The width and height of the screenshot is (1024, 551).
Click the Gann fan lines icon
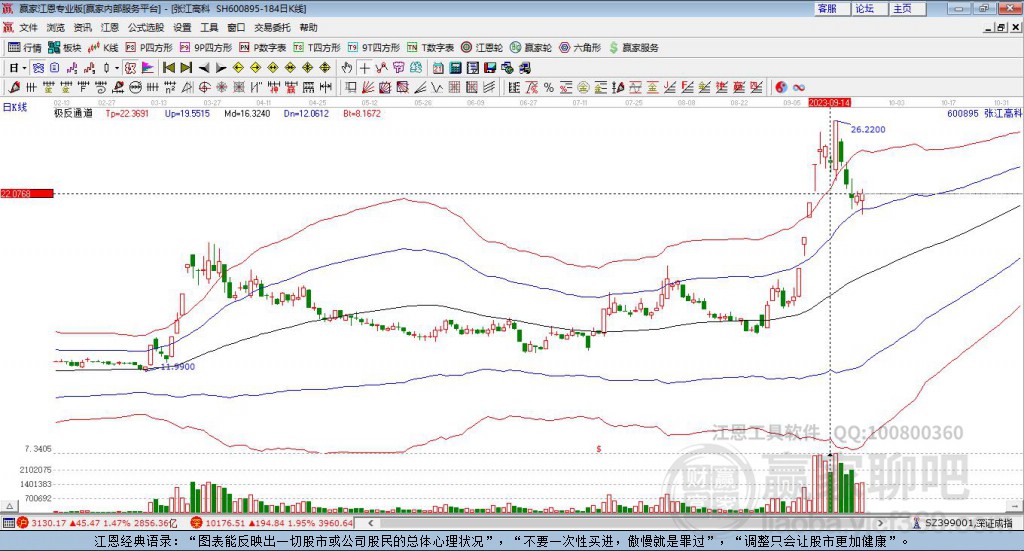coord(368,87)
